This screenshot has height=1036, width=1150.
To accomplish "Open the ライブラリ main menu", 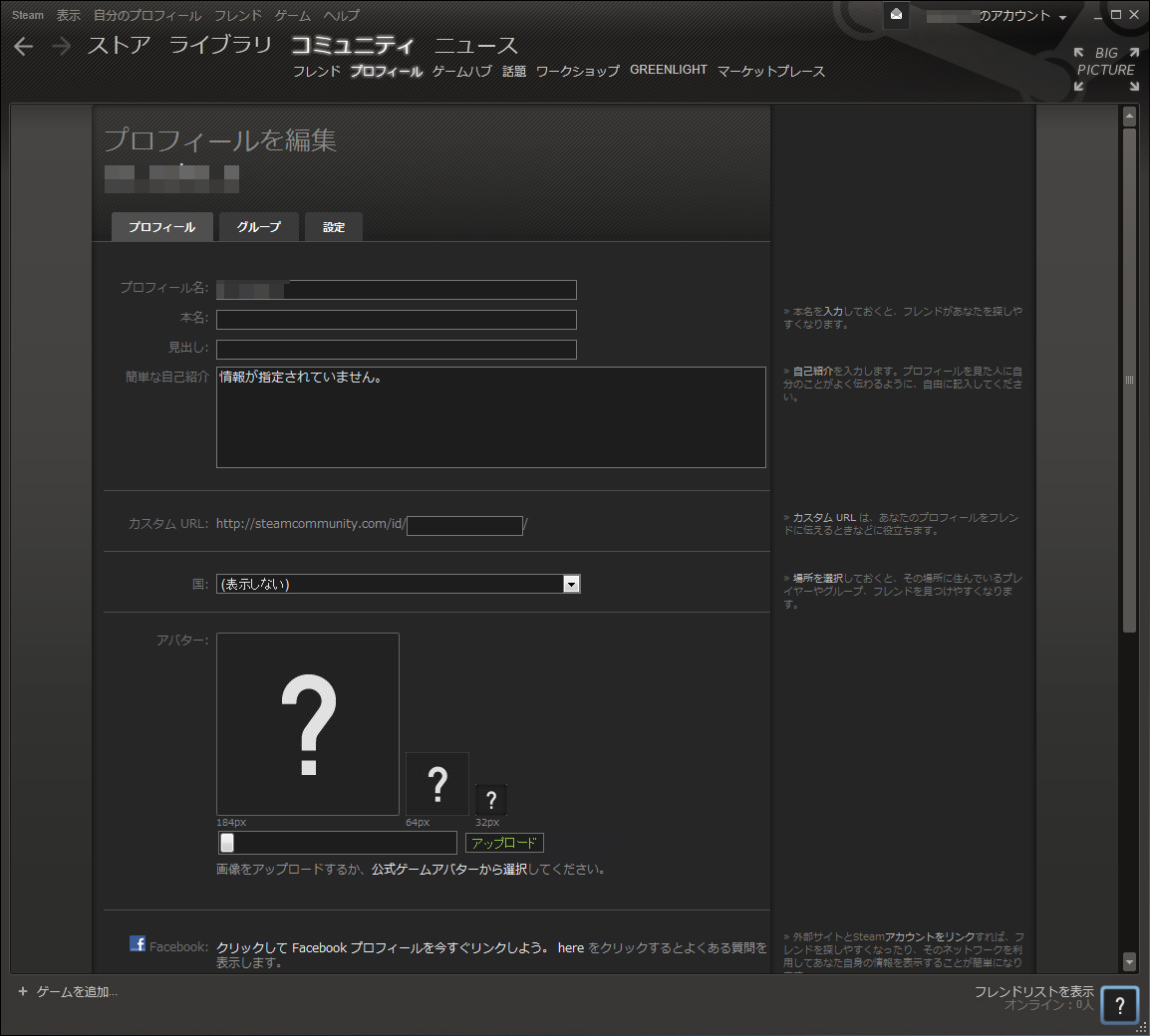I will 220,46.
